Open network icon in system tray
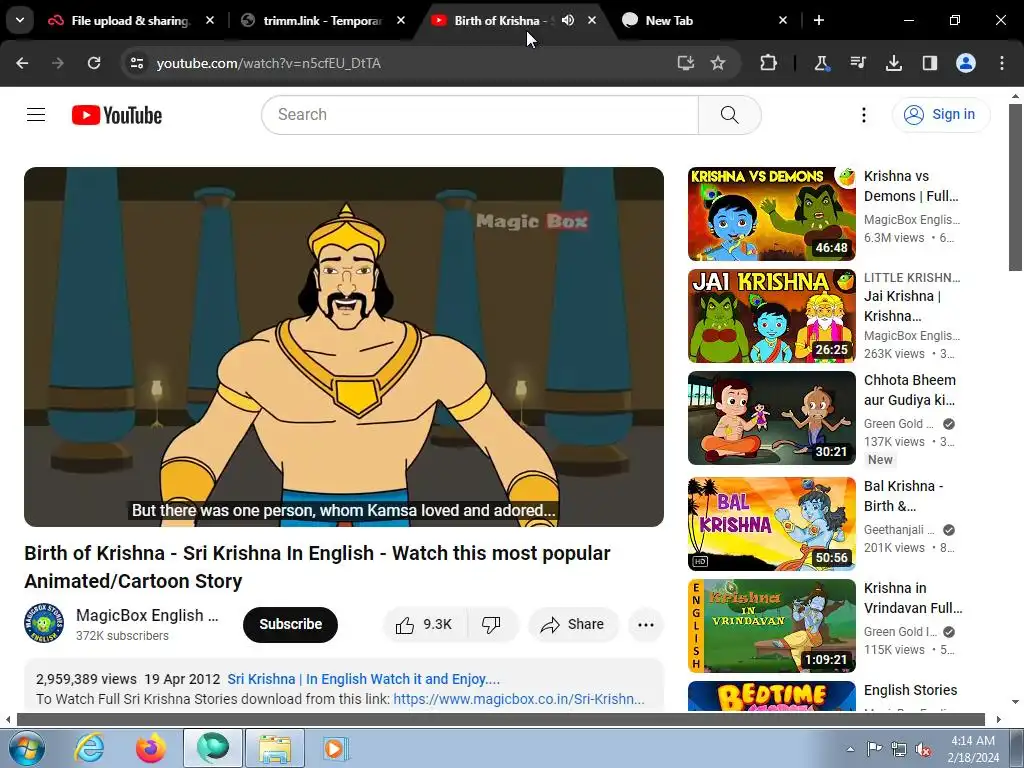The height and width of the screenshot is (768, 1024). [899, 749]
